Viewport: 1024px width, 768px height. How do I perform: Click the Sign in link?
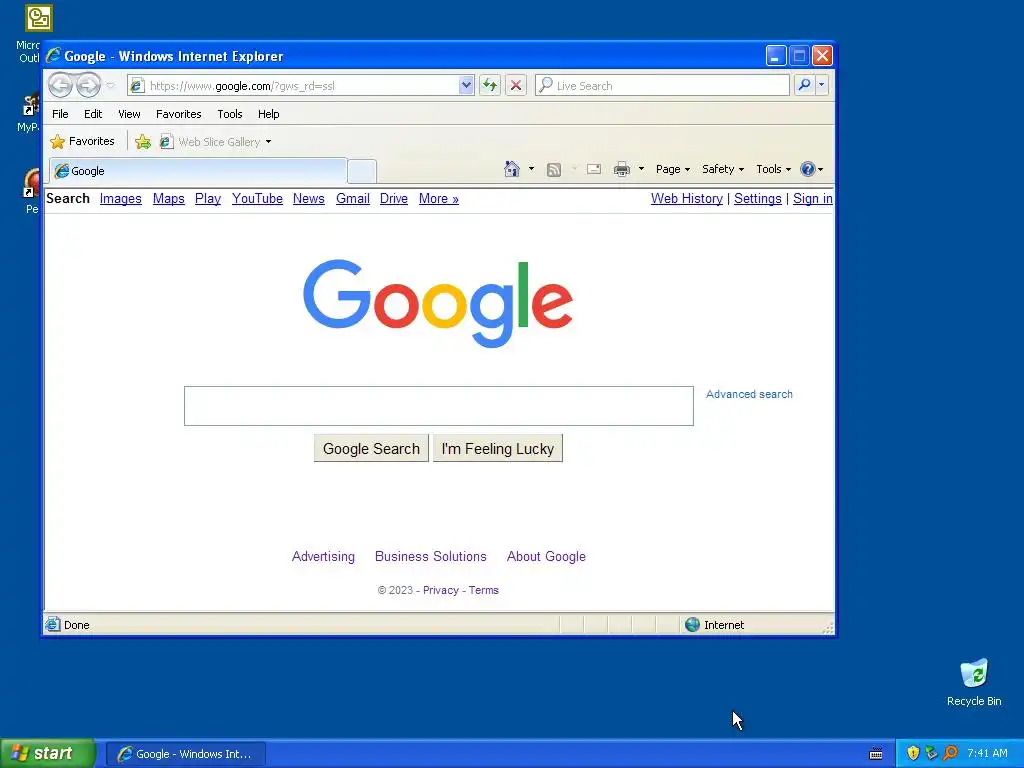812,199
